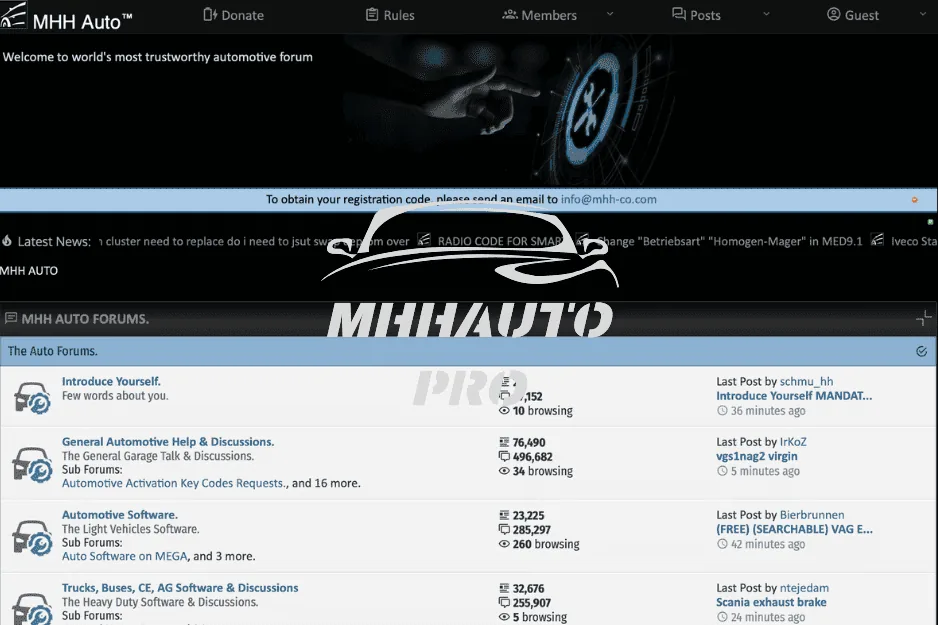Click the car icon before the Iveco news item
Image resolution: width=938 pixels, height=625 pixels.
pyautogui.click(x=877, y=241)
